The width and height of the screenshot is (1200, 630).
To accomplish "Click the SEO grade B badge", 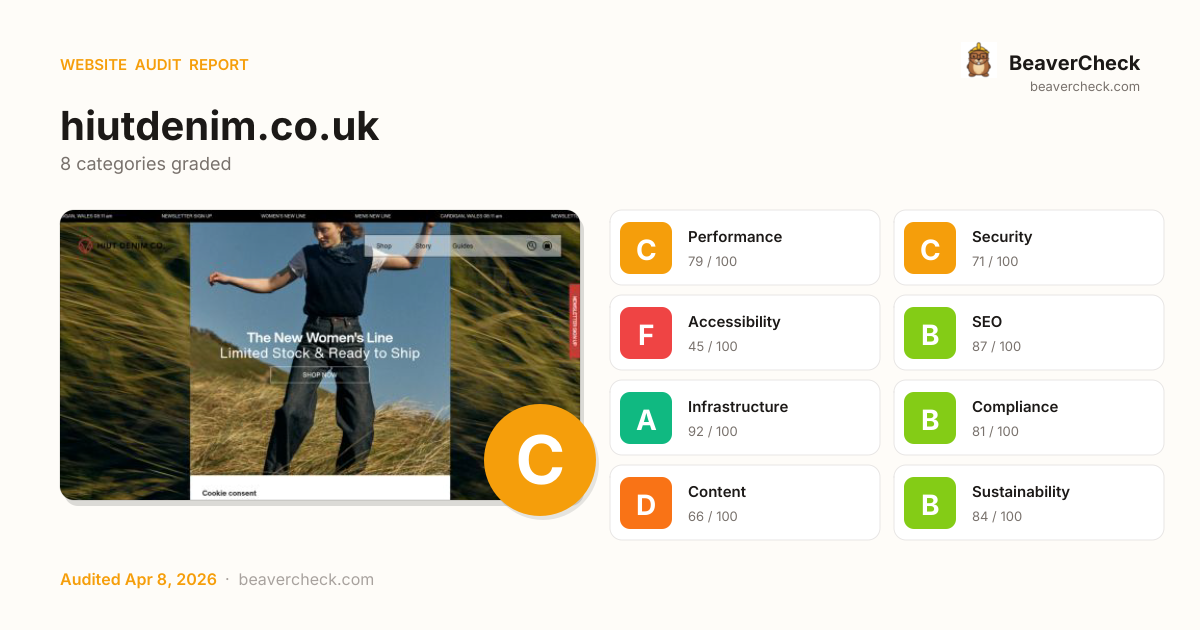I will tap(930, 333).
